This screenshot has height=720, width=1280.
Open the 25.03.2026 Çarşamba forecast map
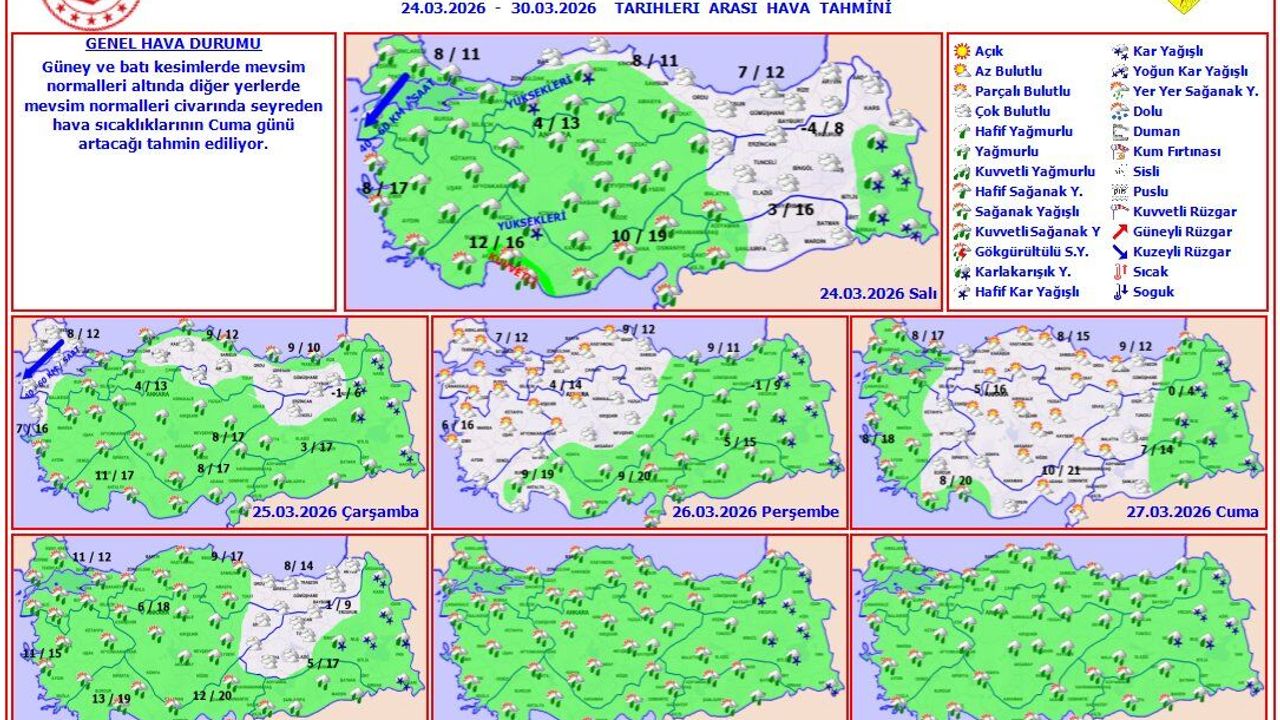tap(219, 421)
